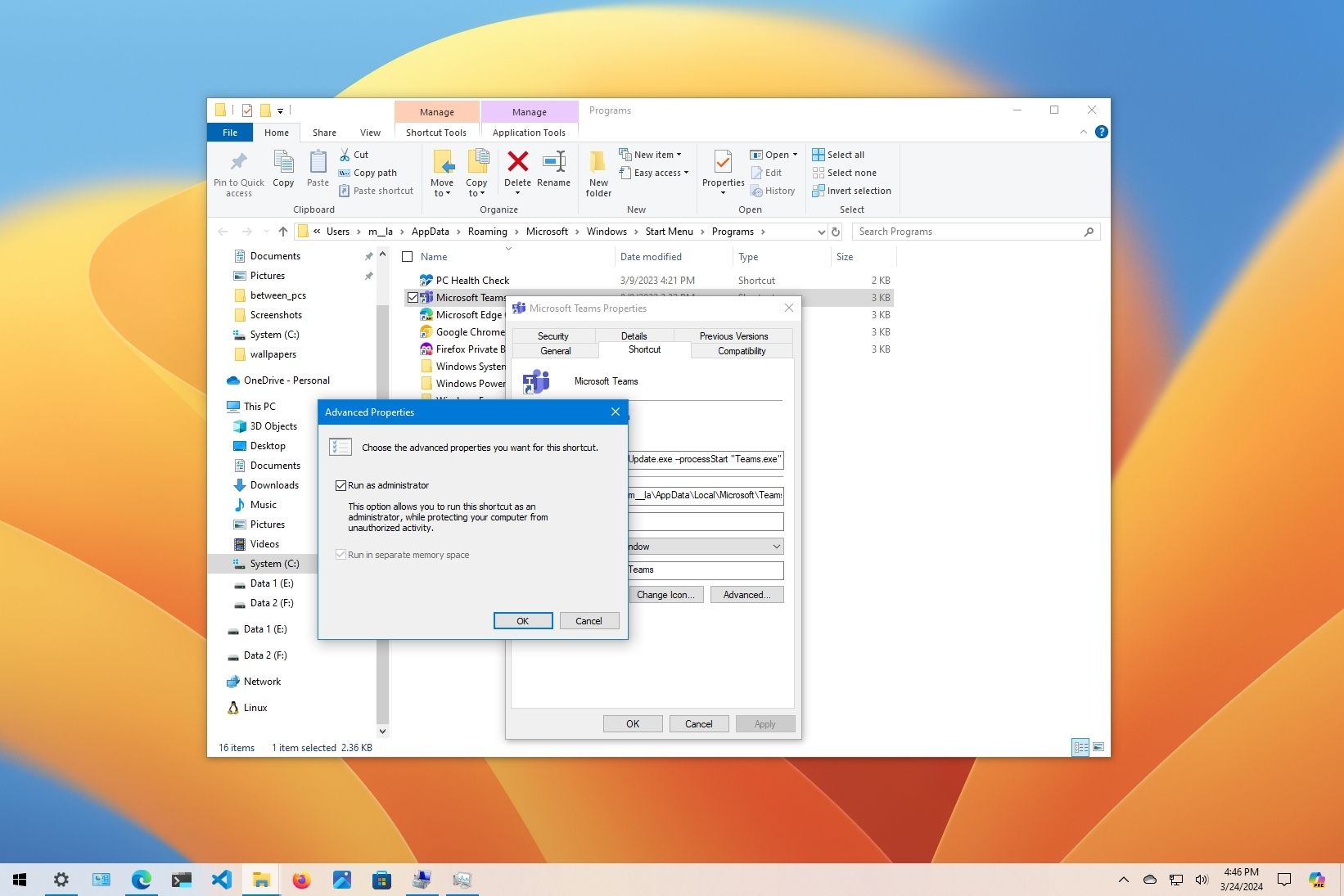Open the Run window dropdown in Shortcut tab
1344x896 pixels.
click(x=775, y=546)
